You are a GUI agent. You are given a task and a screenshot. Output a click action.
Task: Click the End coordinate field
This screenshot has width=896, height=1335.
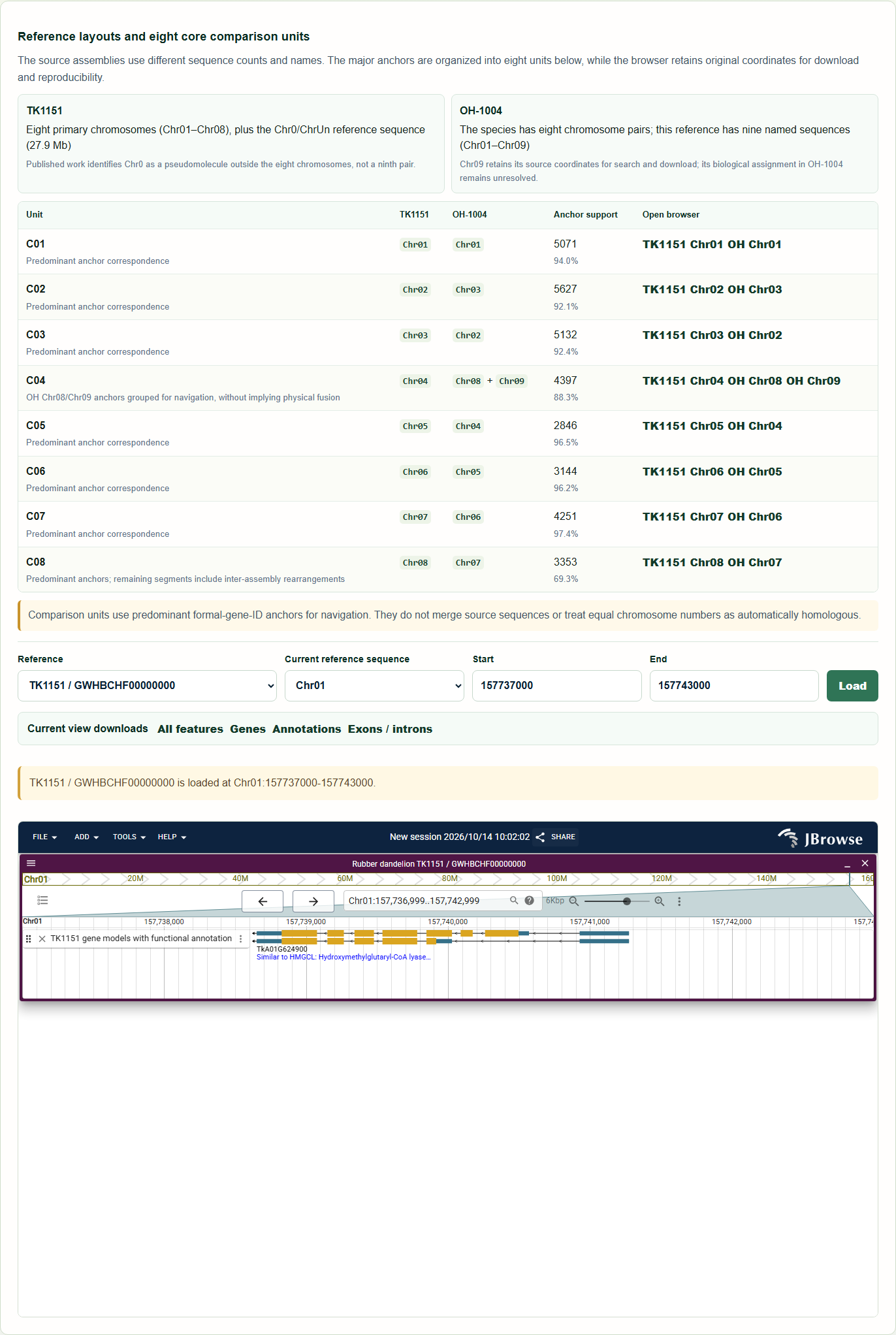coord(734,686)
